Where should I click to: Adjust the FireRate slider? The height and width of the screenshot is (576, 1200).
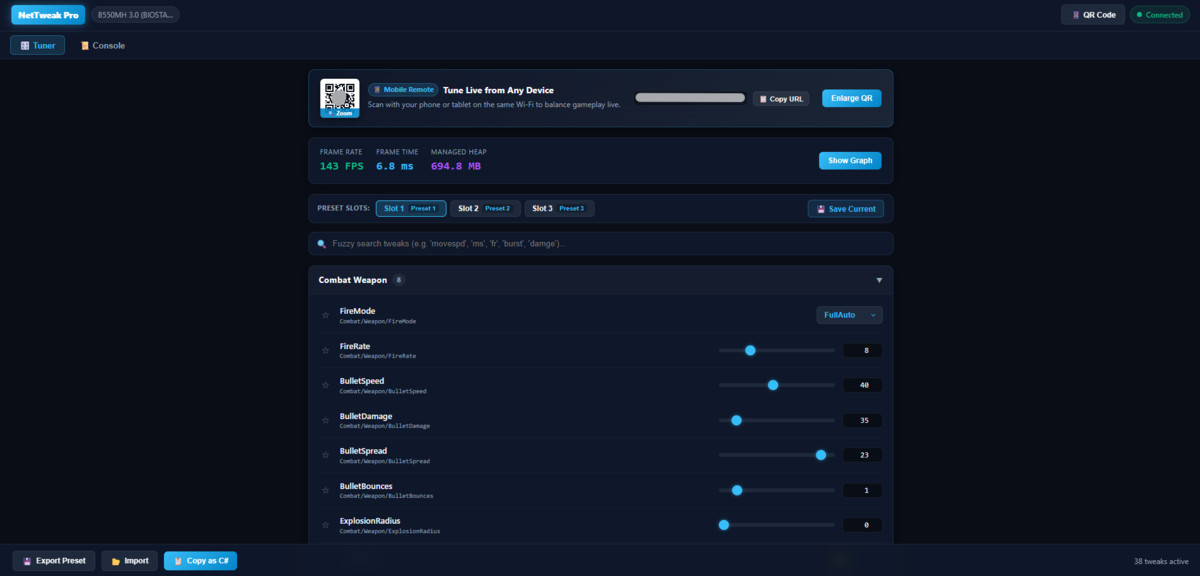[x=776, y=350]
